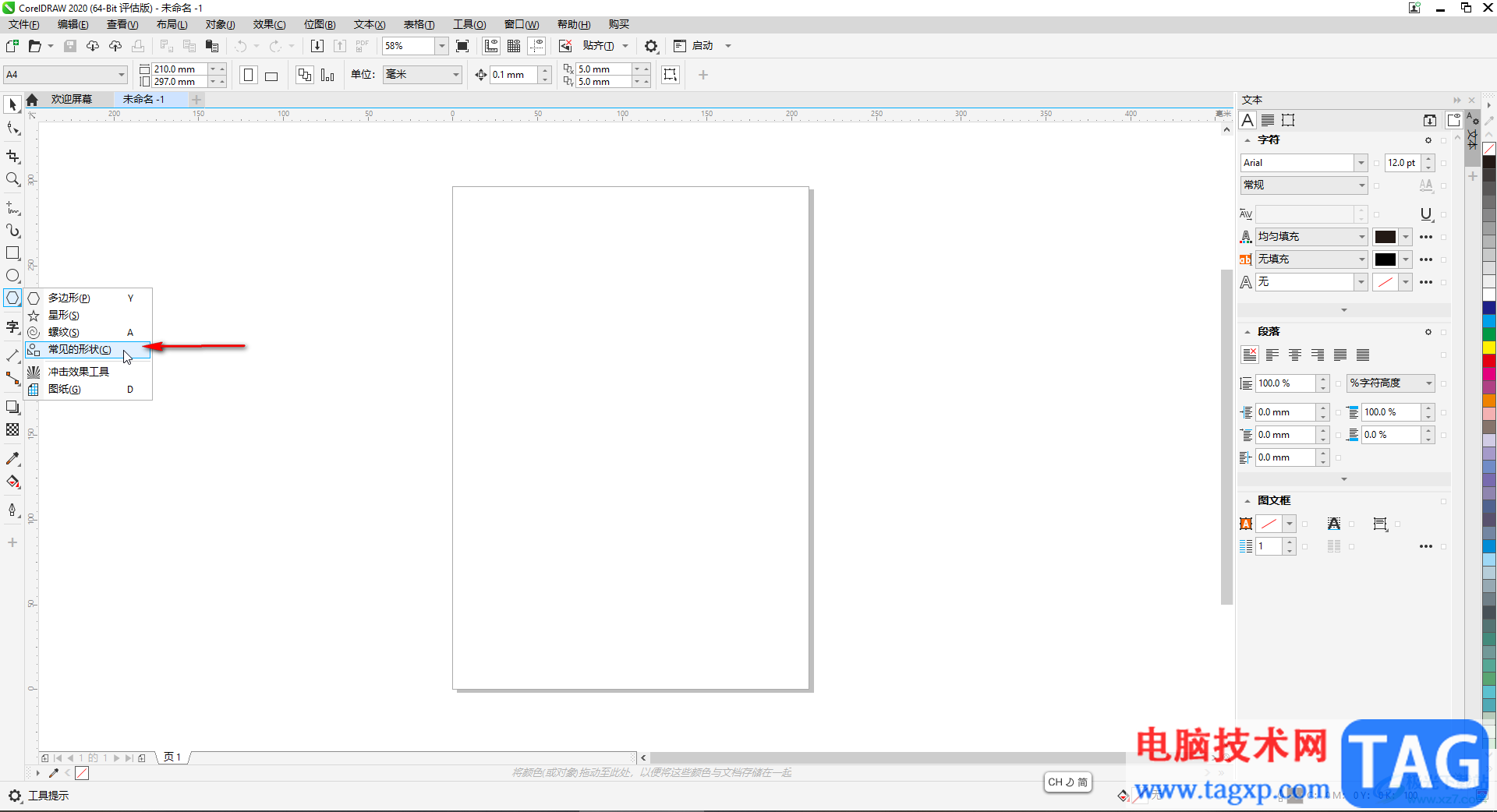This screenshot has height=812, width=1497.
Task: Select the Artistic media tool
Action: (12, 231)
